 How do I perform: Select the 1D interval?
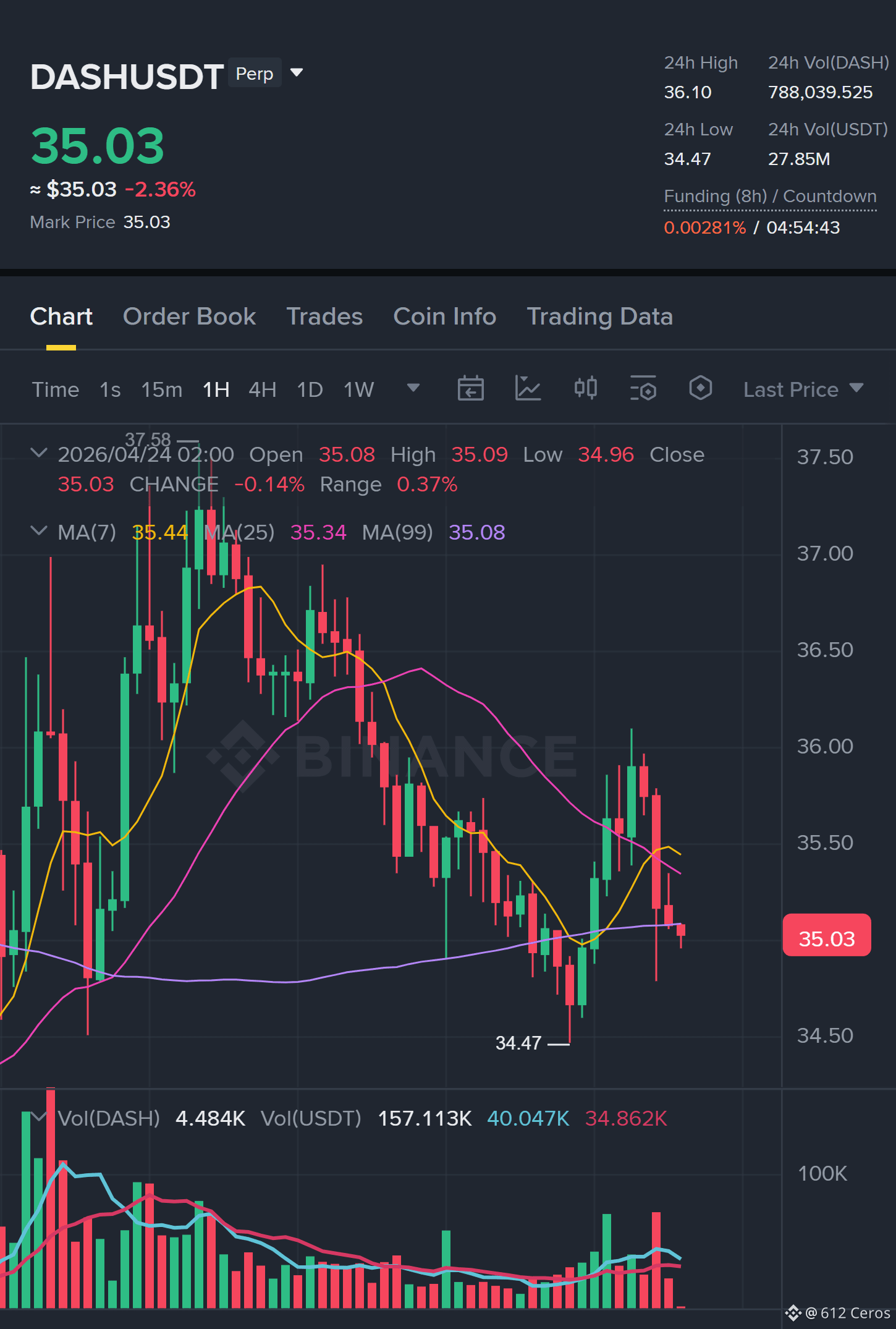310,389
